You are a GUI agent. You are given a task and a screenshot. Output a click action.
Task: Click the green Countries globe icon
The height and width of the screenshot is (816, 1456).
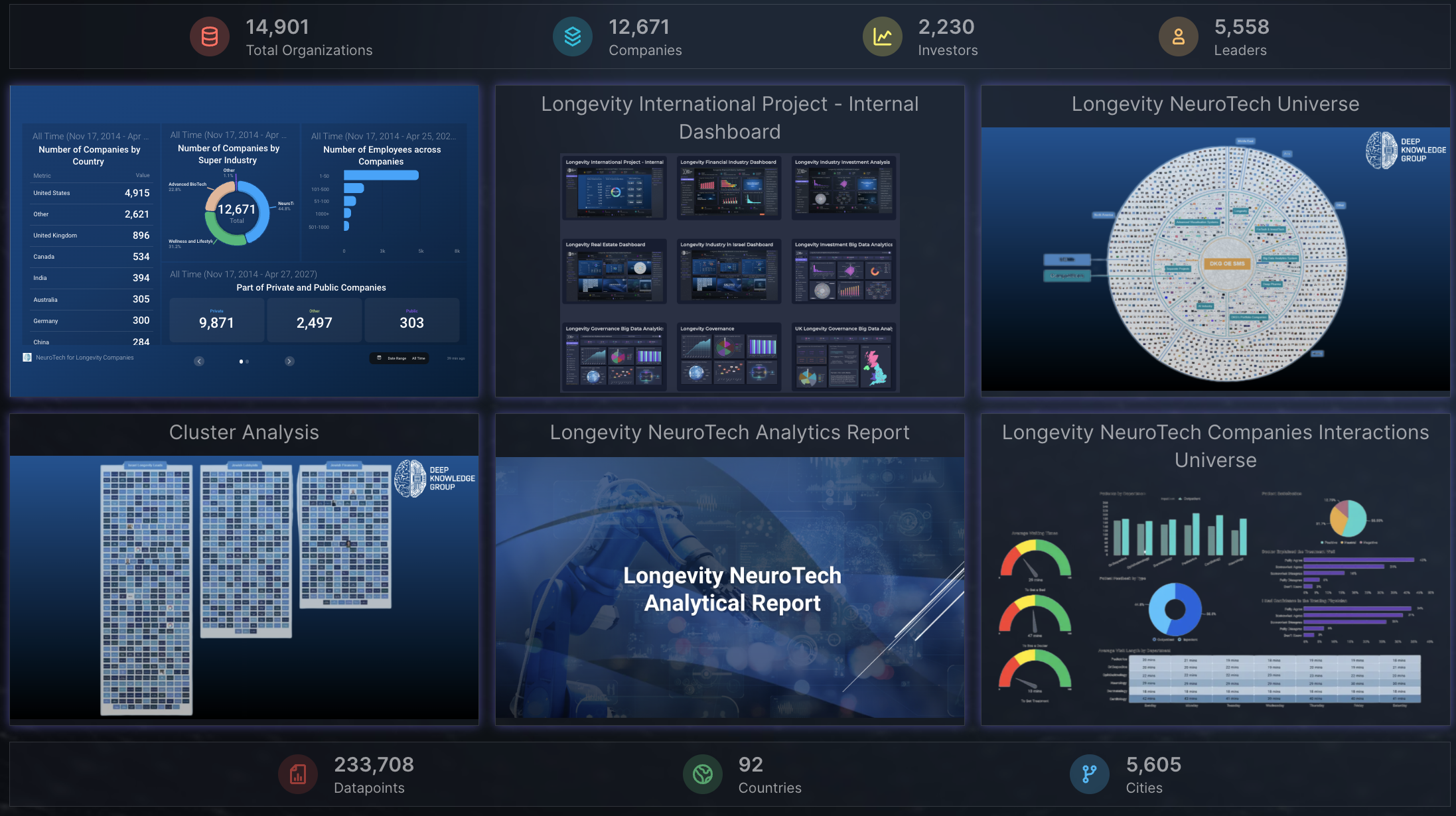[x=703, y=774]
